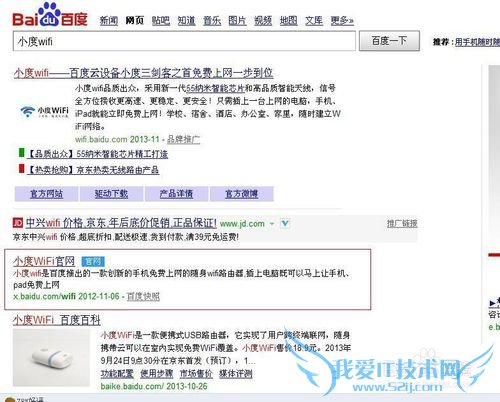The image size is (500, 402).
Task: Open the 更多» menu in navigation
Action: pos(342,21)
